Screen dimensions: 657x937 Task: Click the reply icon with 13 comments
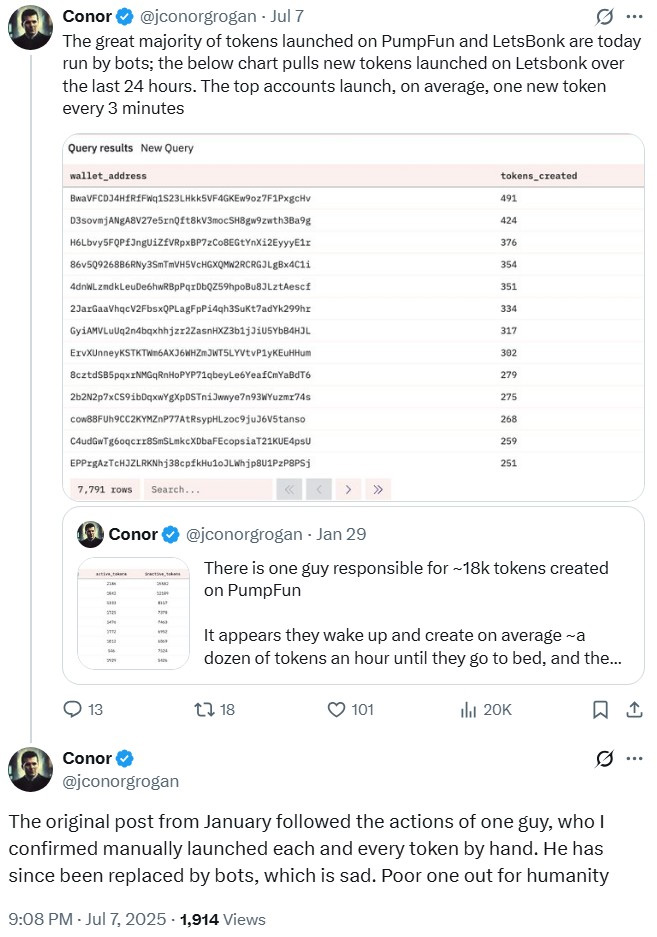(x=72, y=709)
